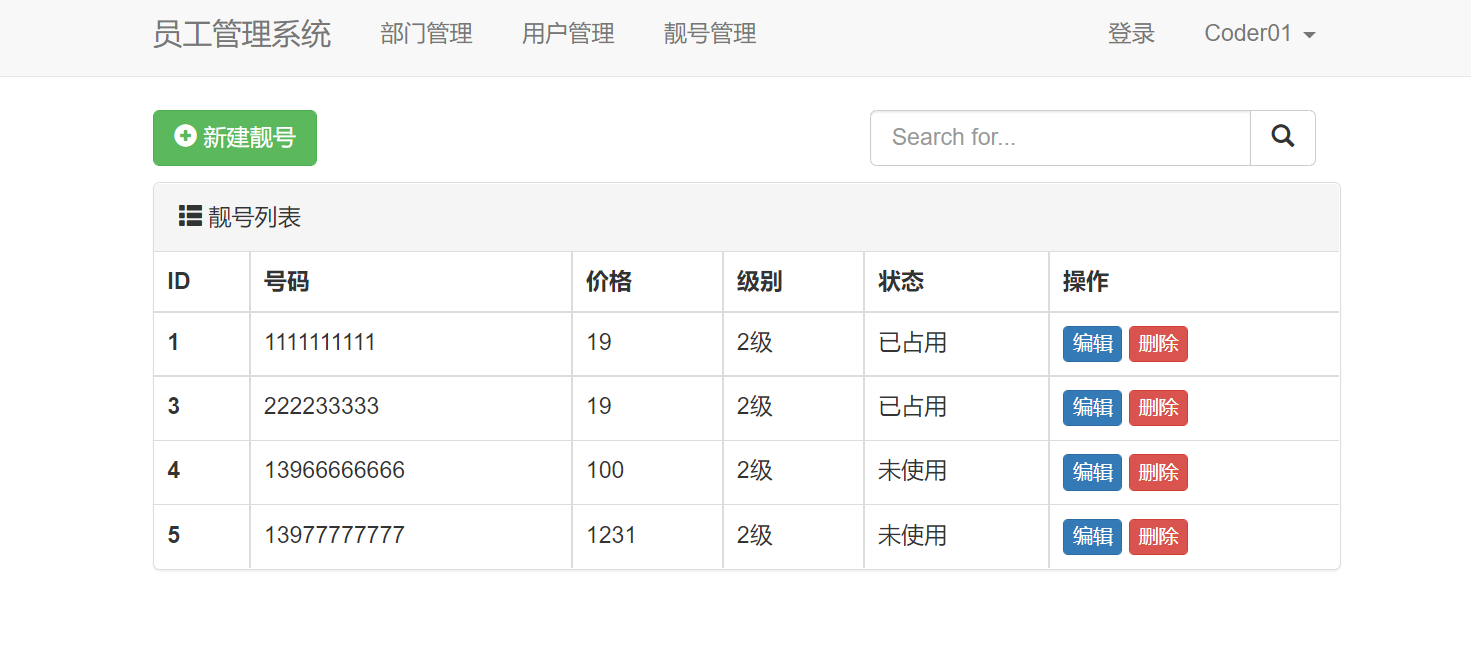Click the 状态 column header
The height and width of the screenshot is (664, 1471).
tap(900, 281)
